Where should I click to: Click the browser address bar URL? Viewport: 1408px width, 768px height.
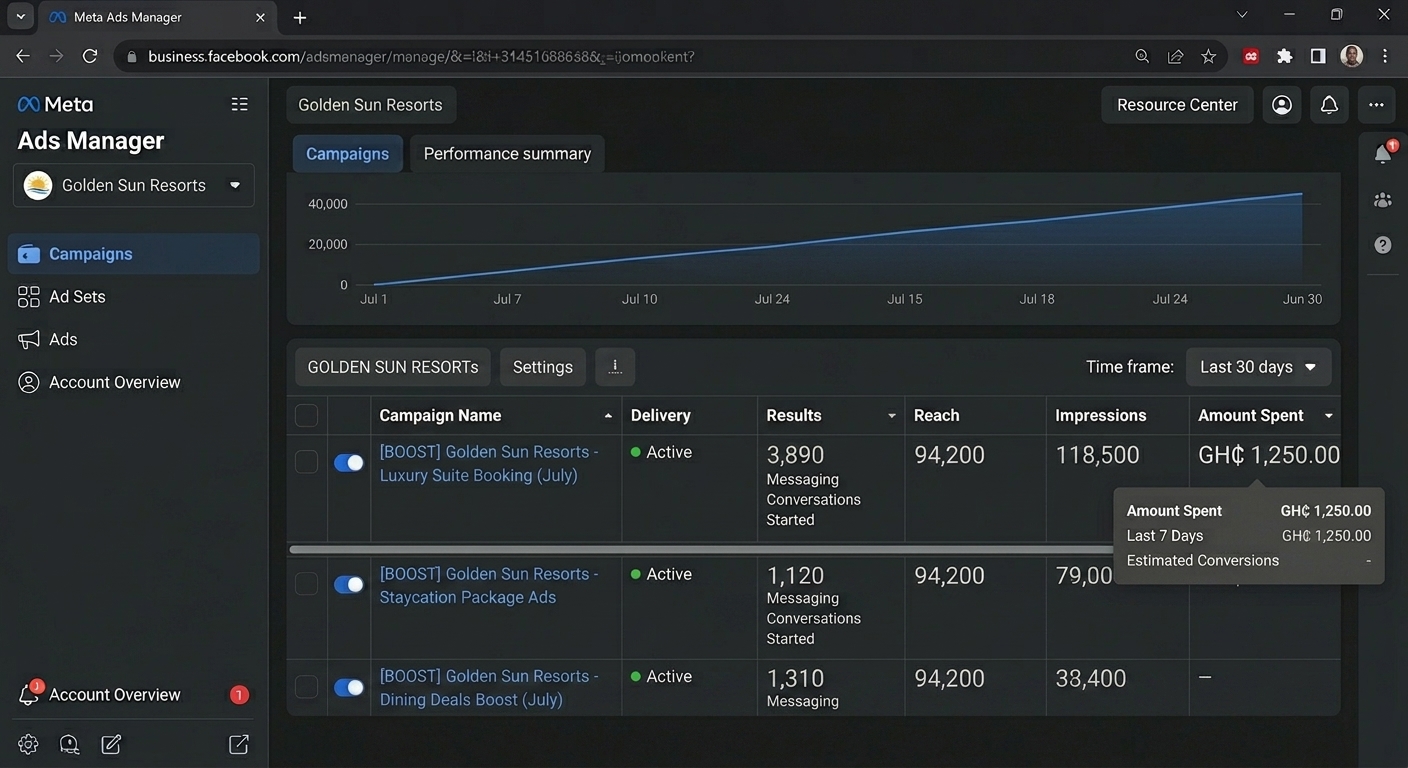[x=421, y=57]
